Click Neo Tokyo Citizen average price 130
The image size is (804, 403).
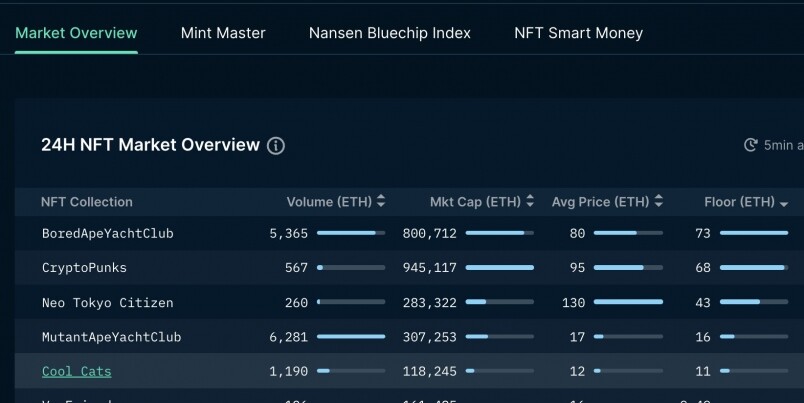point(573,303)
